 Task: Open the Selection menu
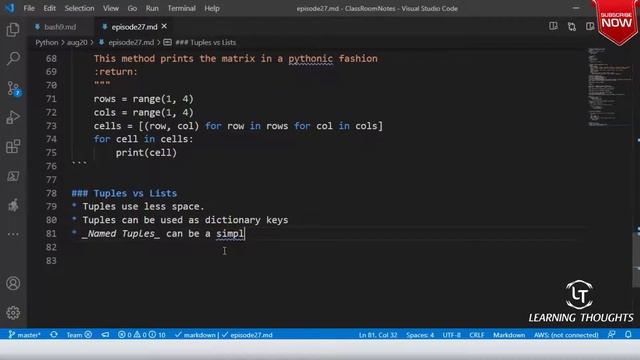[x=79, y=8]
